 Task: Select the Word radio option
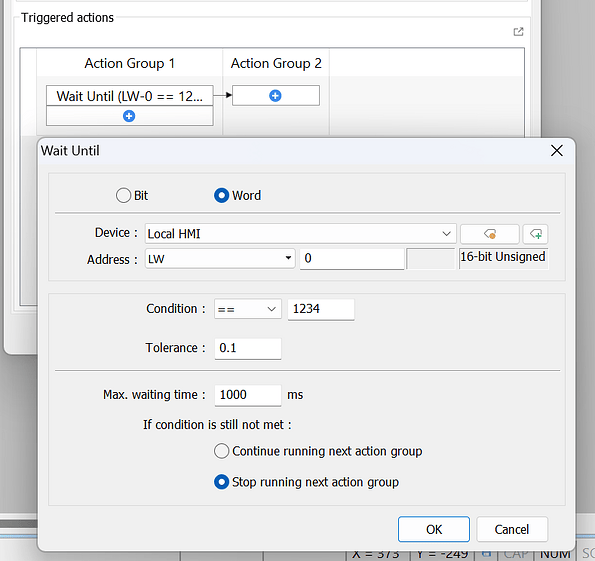coord(238,195)
